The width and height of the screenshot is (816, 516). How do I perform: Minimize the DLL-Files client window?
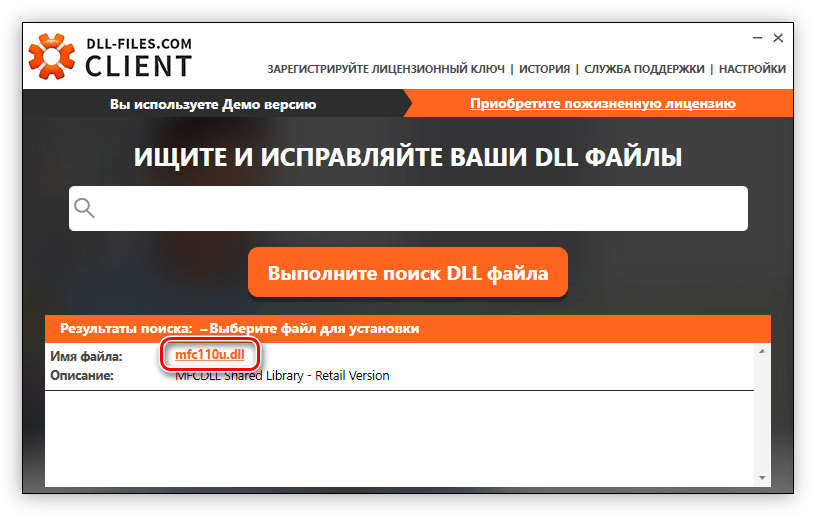point(757,38)
